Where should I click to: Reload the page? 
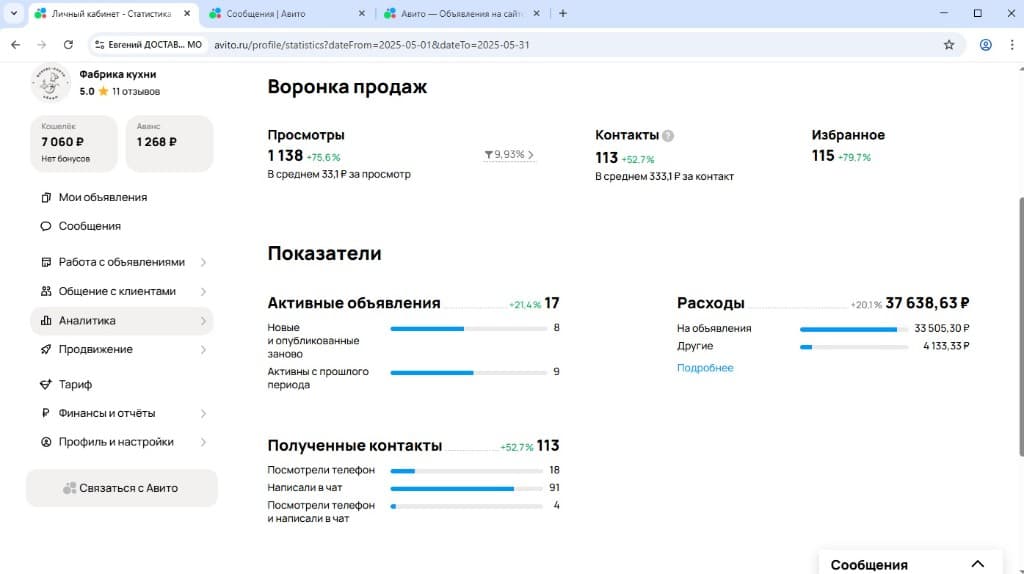click(68, 45)
